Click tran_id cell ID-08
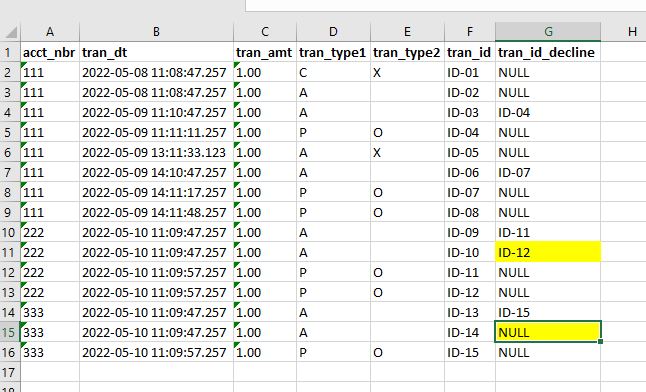 pyautogui.click(x=470, y=212)
